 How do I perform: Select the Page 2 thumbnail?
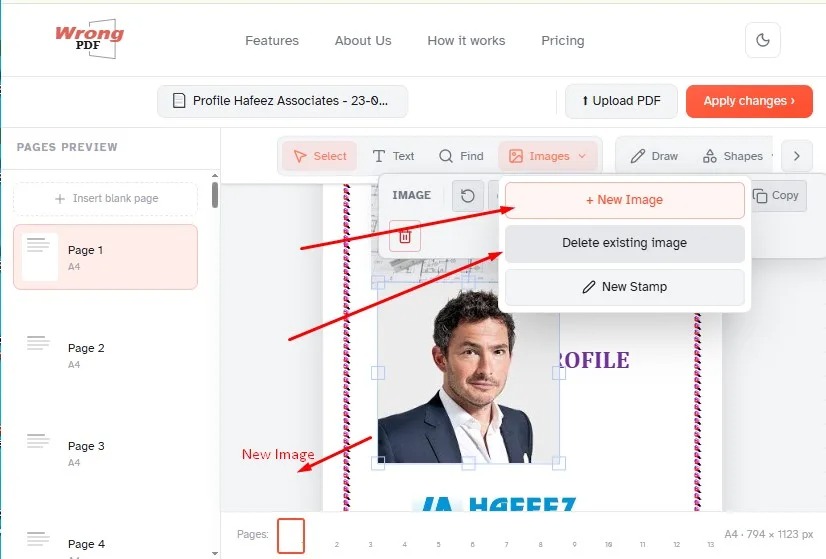click(105, 355)
